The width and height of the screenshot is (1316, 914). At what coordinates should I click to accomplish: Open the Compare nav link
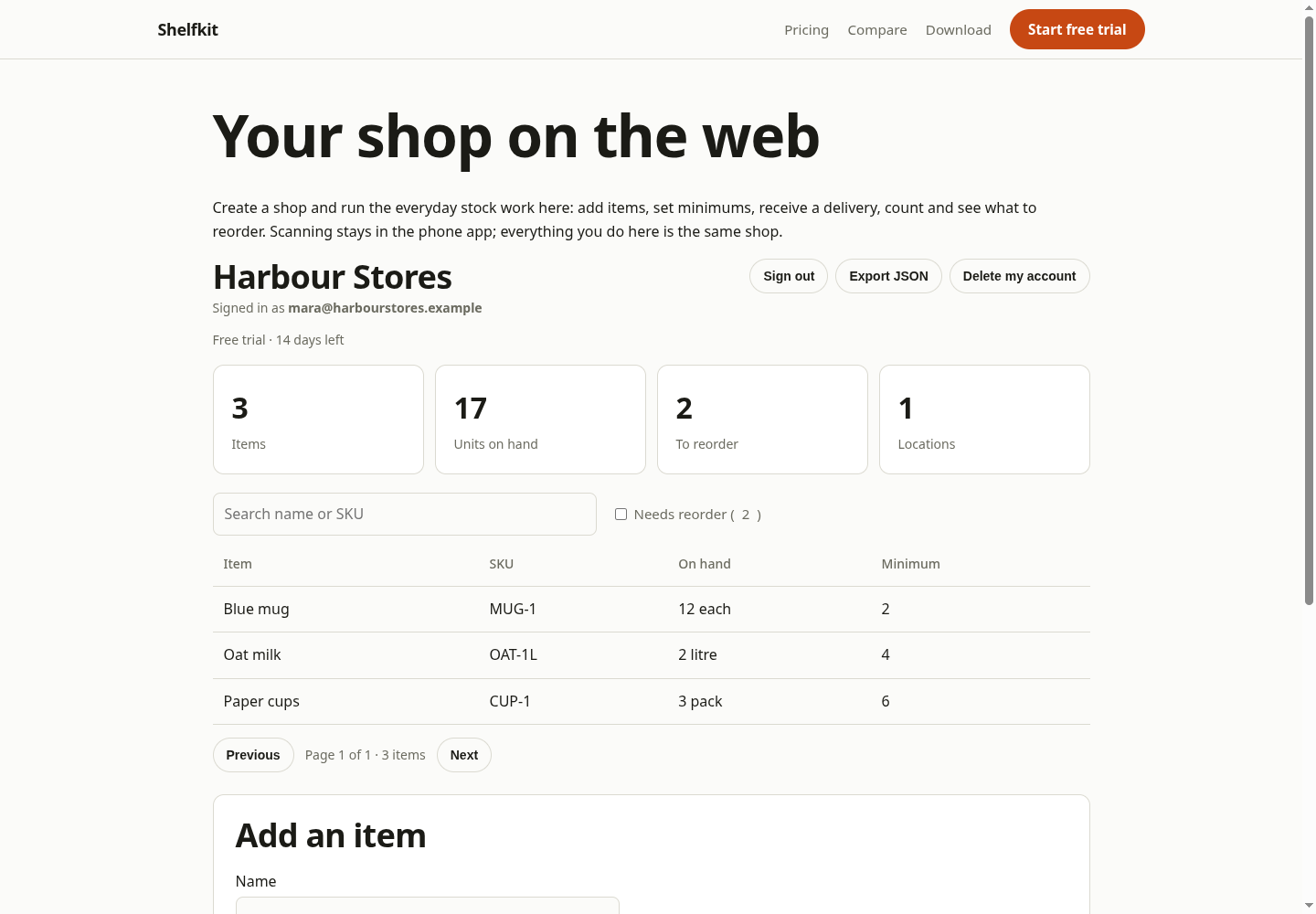877,29
